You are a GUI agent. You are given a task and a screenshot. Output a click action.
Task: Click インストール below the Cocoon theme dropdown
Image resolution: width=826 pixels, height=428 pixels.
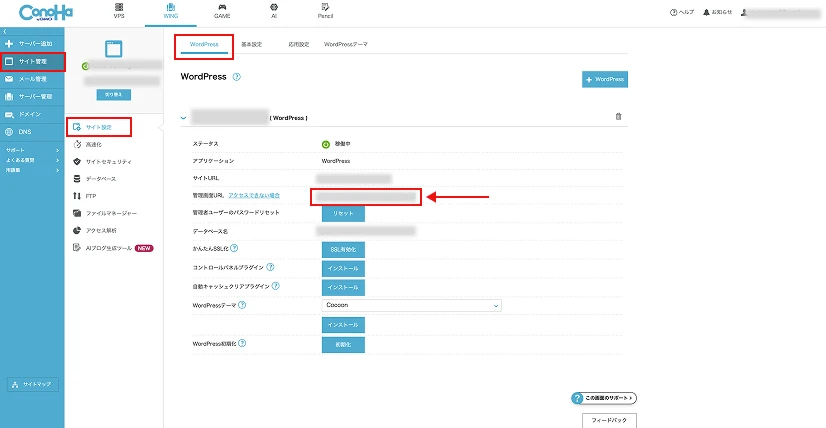point(343,325)
